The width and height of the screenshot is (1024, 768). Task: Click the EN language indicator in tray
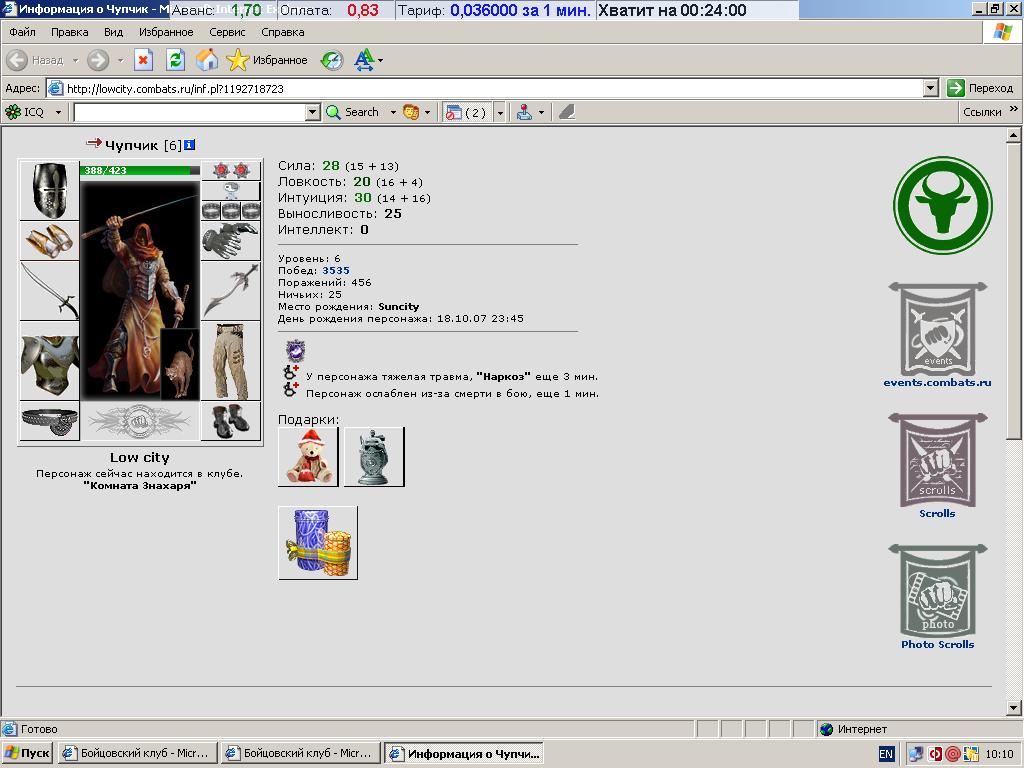pos(886,754)
